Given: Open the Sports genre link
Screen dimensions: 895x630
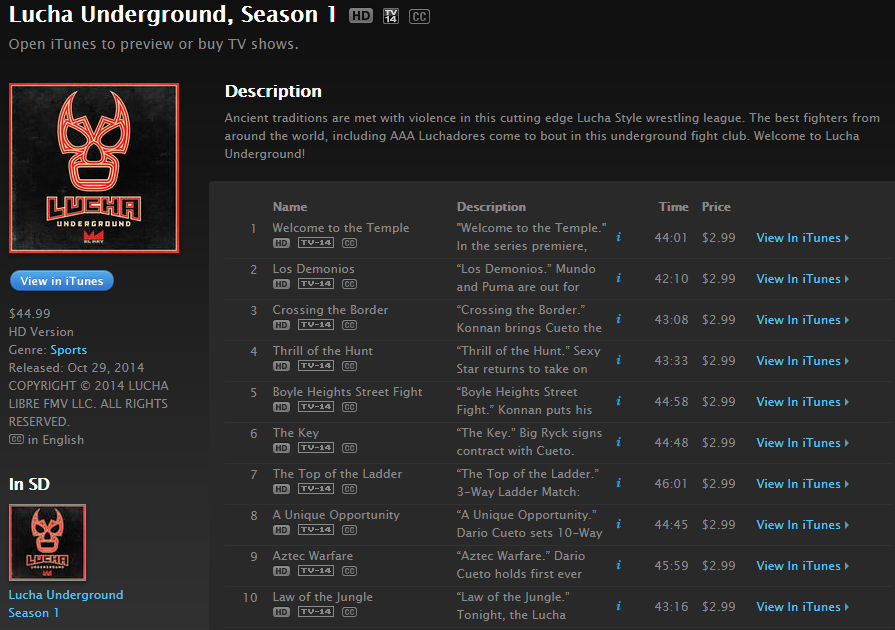Looking at the screenshot, I should (x=68, y=350).
